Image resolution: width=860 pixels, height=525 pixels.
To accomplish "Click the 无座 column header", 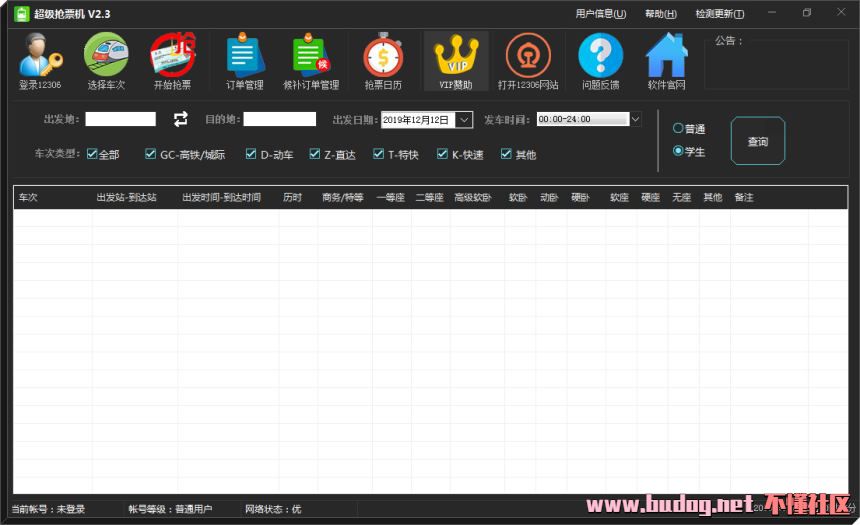I will [682, 197].
